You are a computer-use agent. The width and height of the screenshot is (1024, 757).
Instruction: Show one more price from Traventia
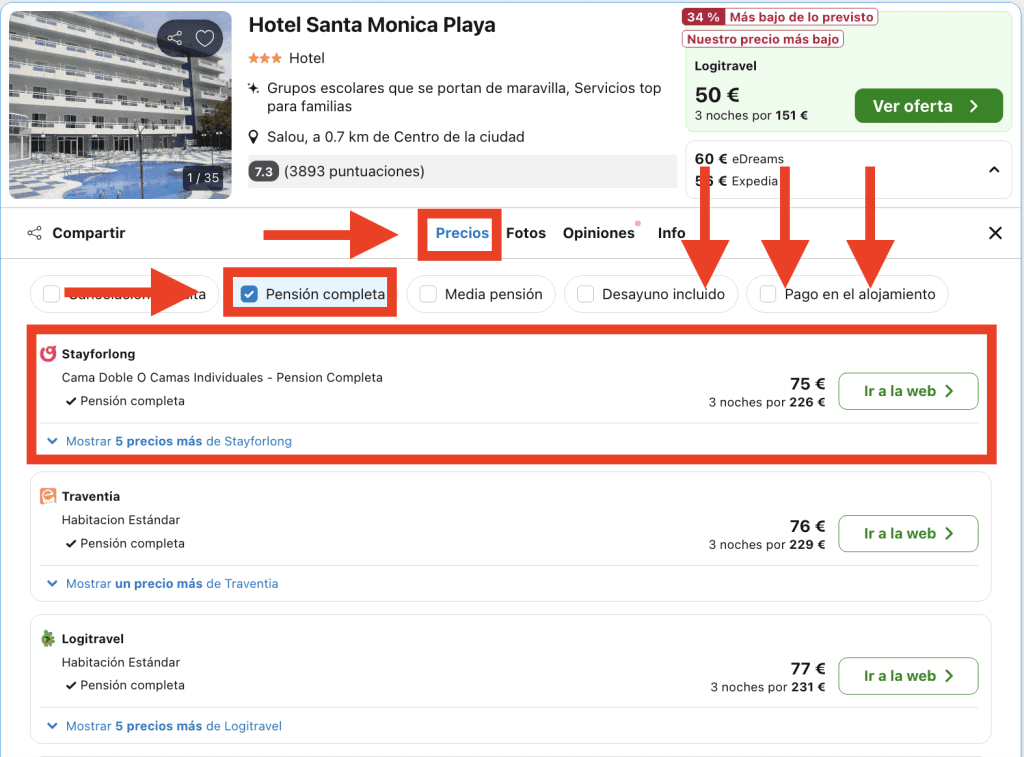coord(171,583)
